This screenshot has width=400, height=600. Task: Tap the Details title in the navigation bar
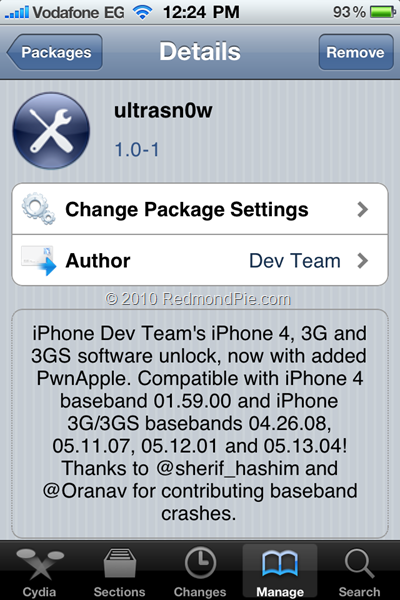pyautogui.click(x=200, y=51)
